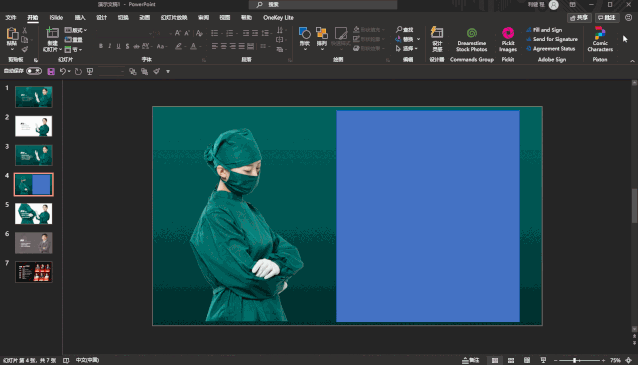Viewport: 638px width, 365px height.
Task: Click Send for Signature
Action: (x=552, y=39)
